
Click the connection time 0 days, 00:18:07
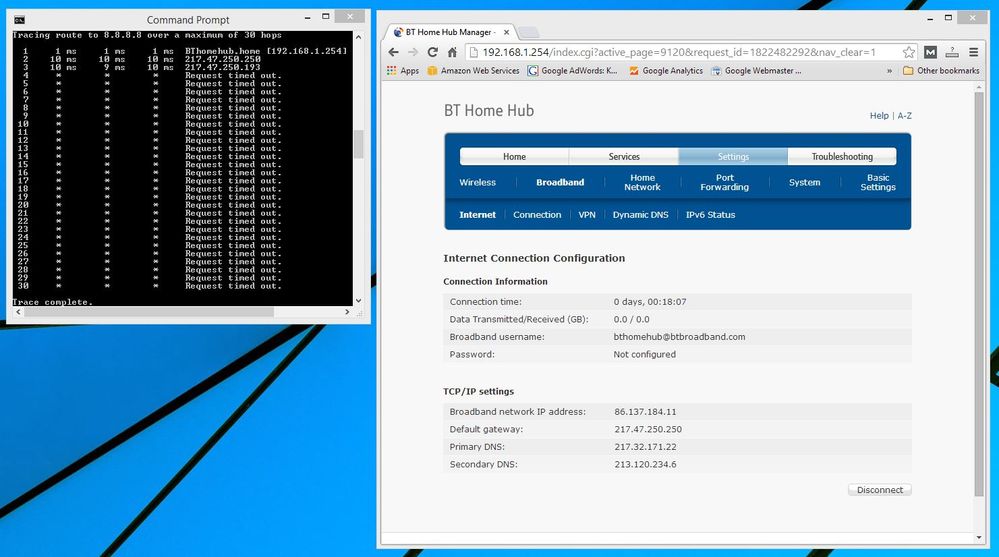(650, 301)
